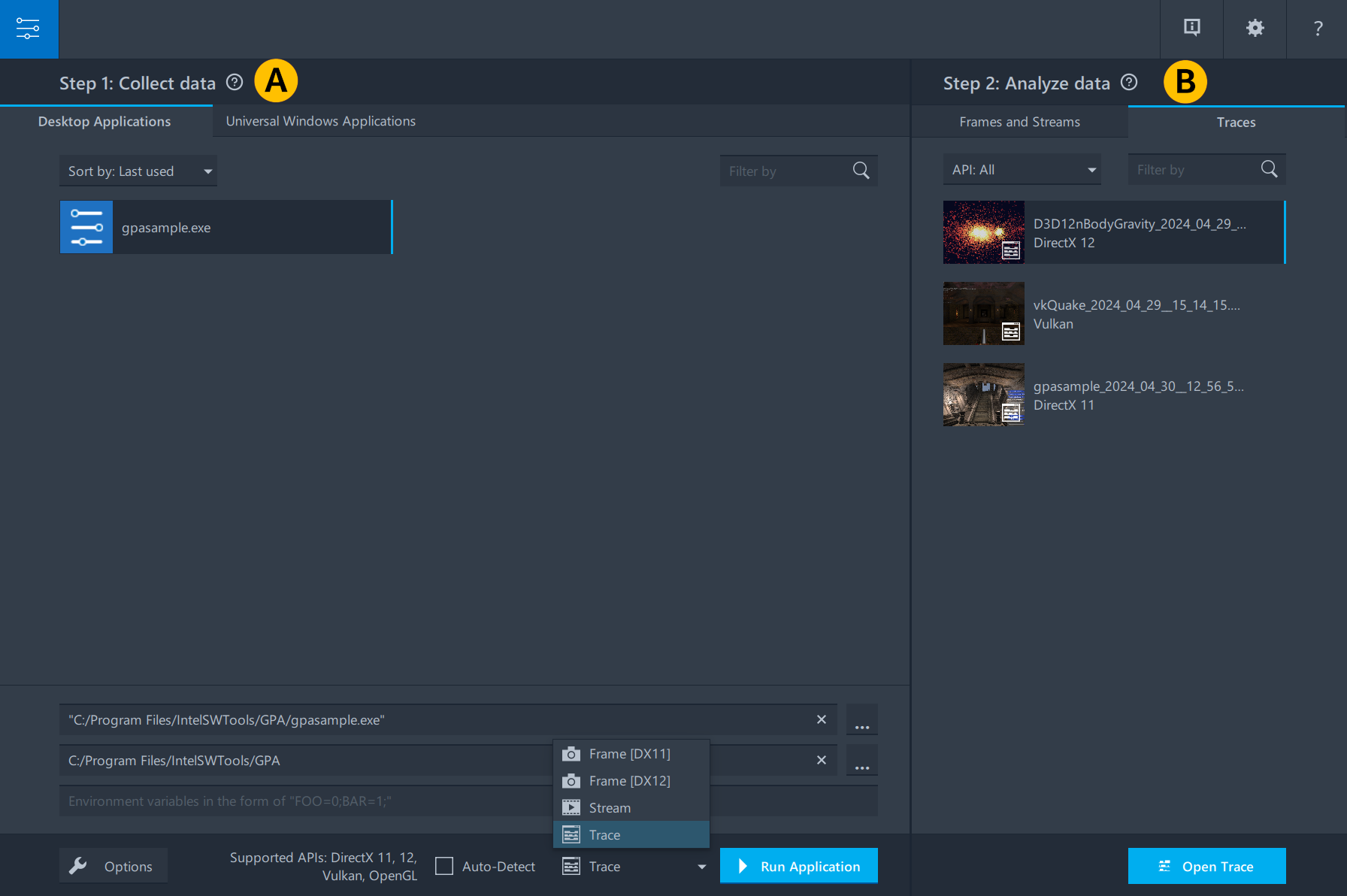This screenshot has width=1347, height=896.
Task: Click the Graphics Monitor sliders icon top-left
Action: (x=29, y=29)
